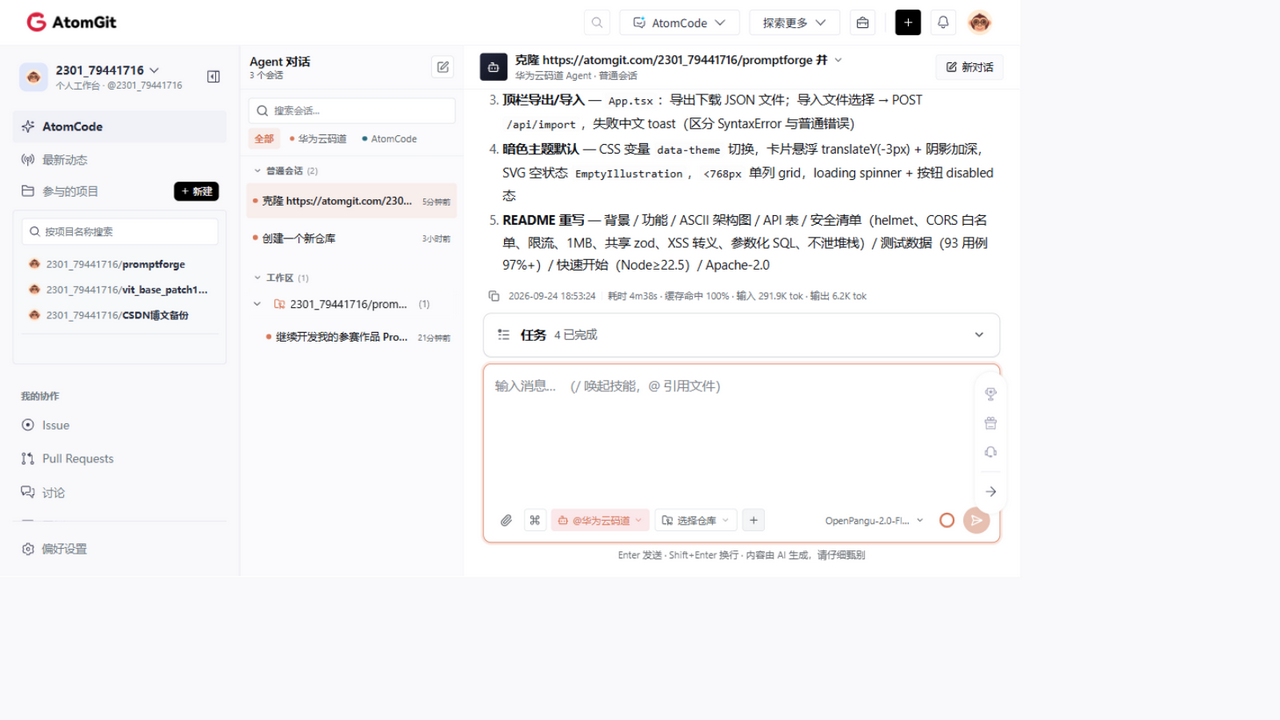
Task: Click the Pull Requests branch icon
Action: (28, 458)
